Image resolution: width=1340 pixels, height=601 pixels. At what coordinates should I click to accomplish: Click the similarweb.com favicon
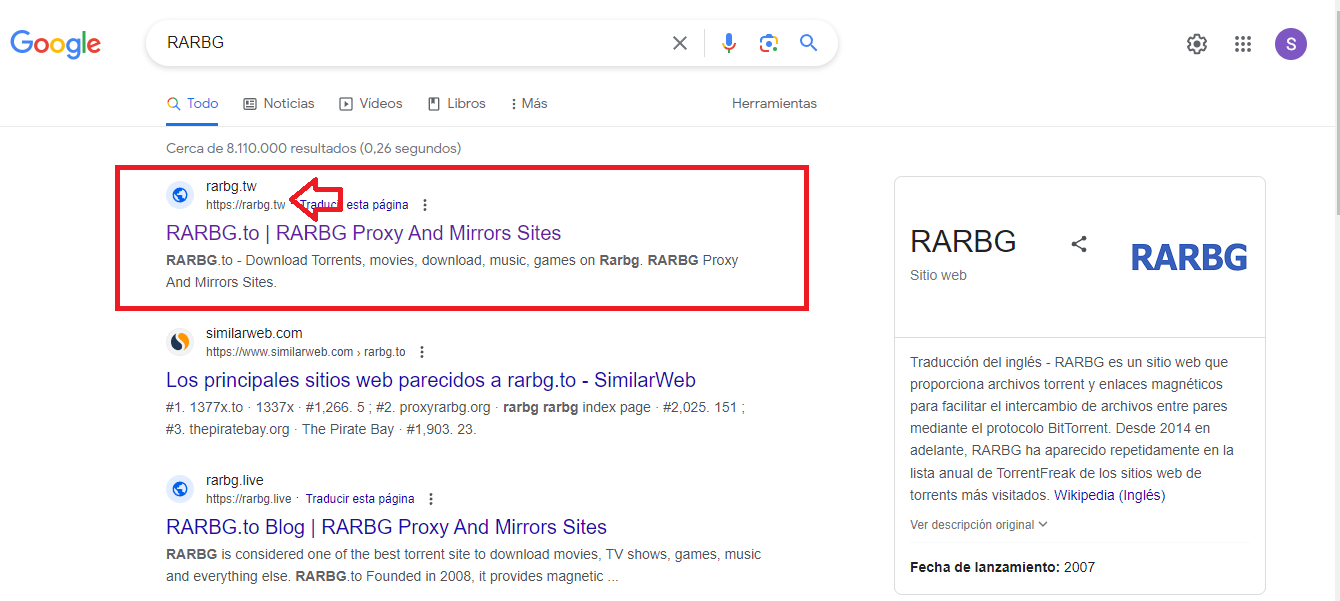tap(180, 342)
